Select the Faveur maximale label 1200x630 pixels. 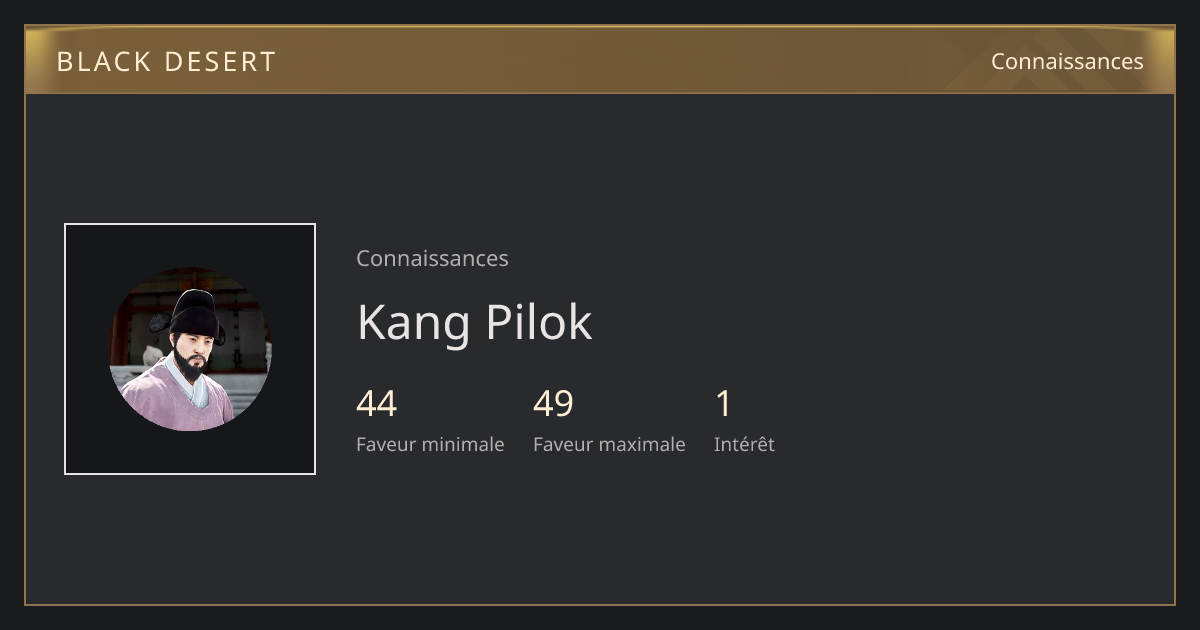(609, 444)
